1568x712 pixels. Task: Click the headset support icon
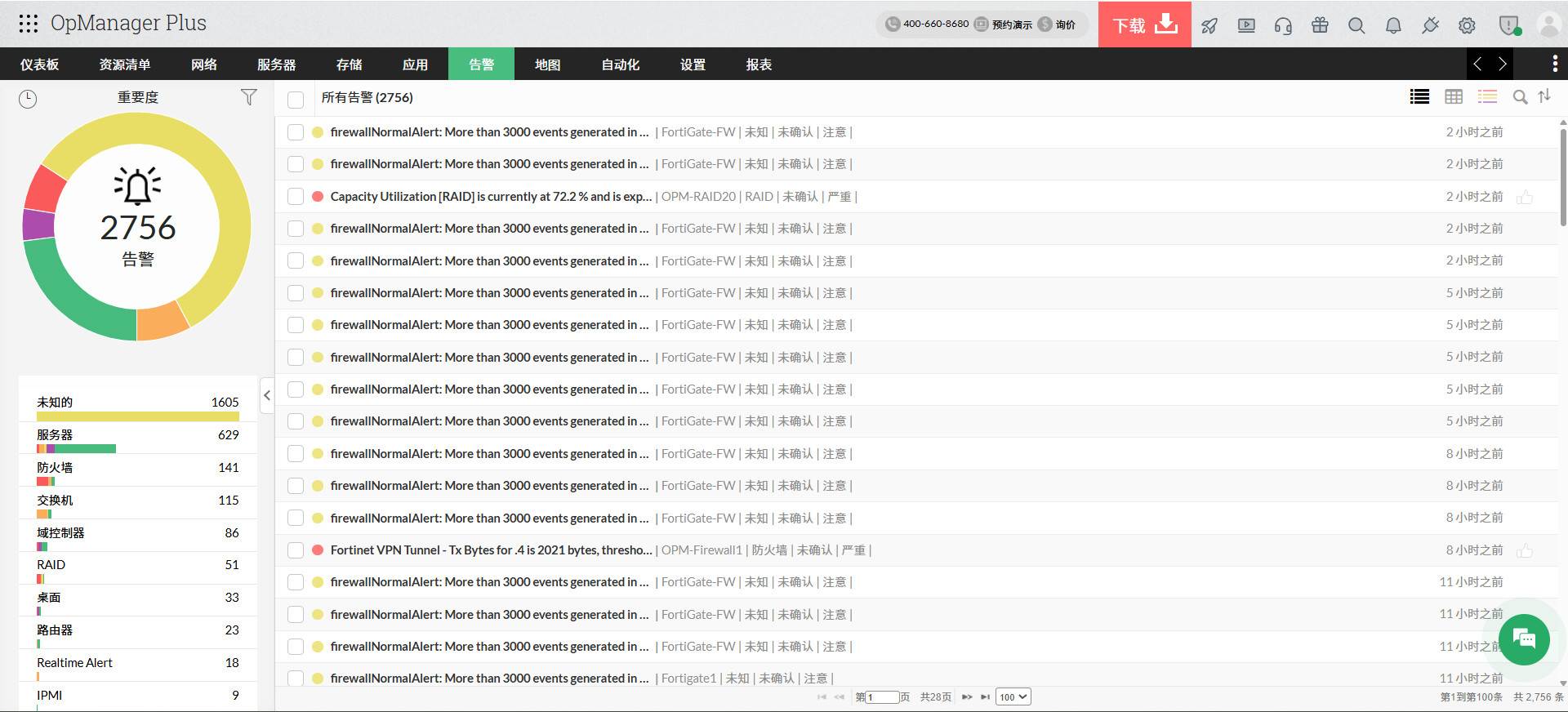tap(1283, 25)
